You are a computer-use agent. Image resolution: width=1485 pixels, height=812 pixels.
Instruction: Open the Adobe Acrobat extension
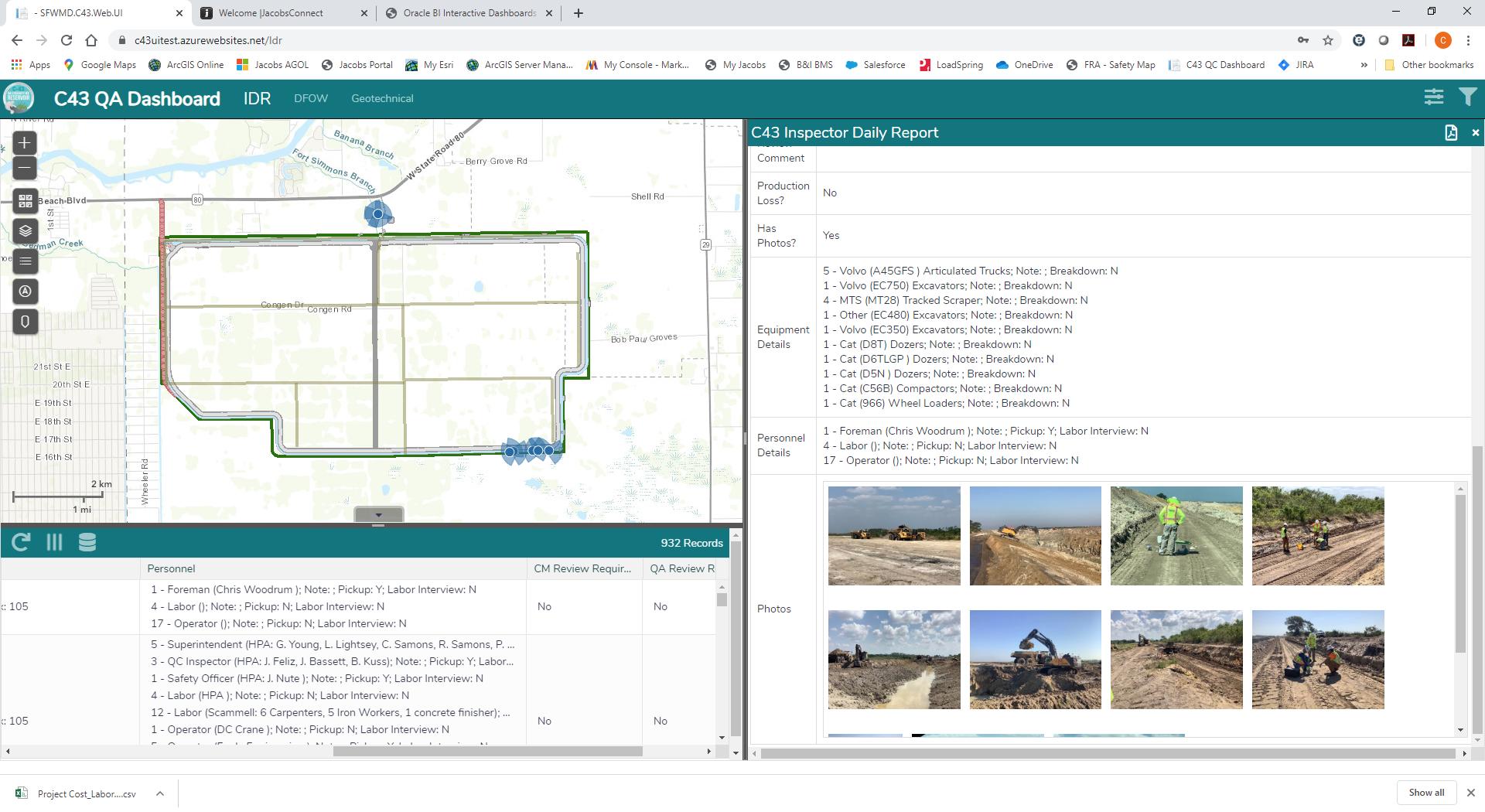click(x=1408, y=40)
